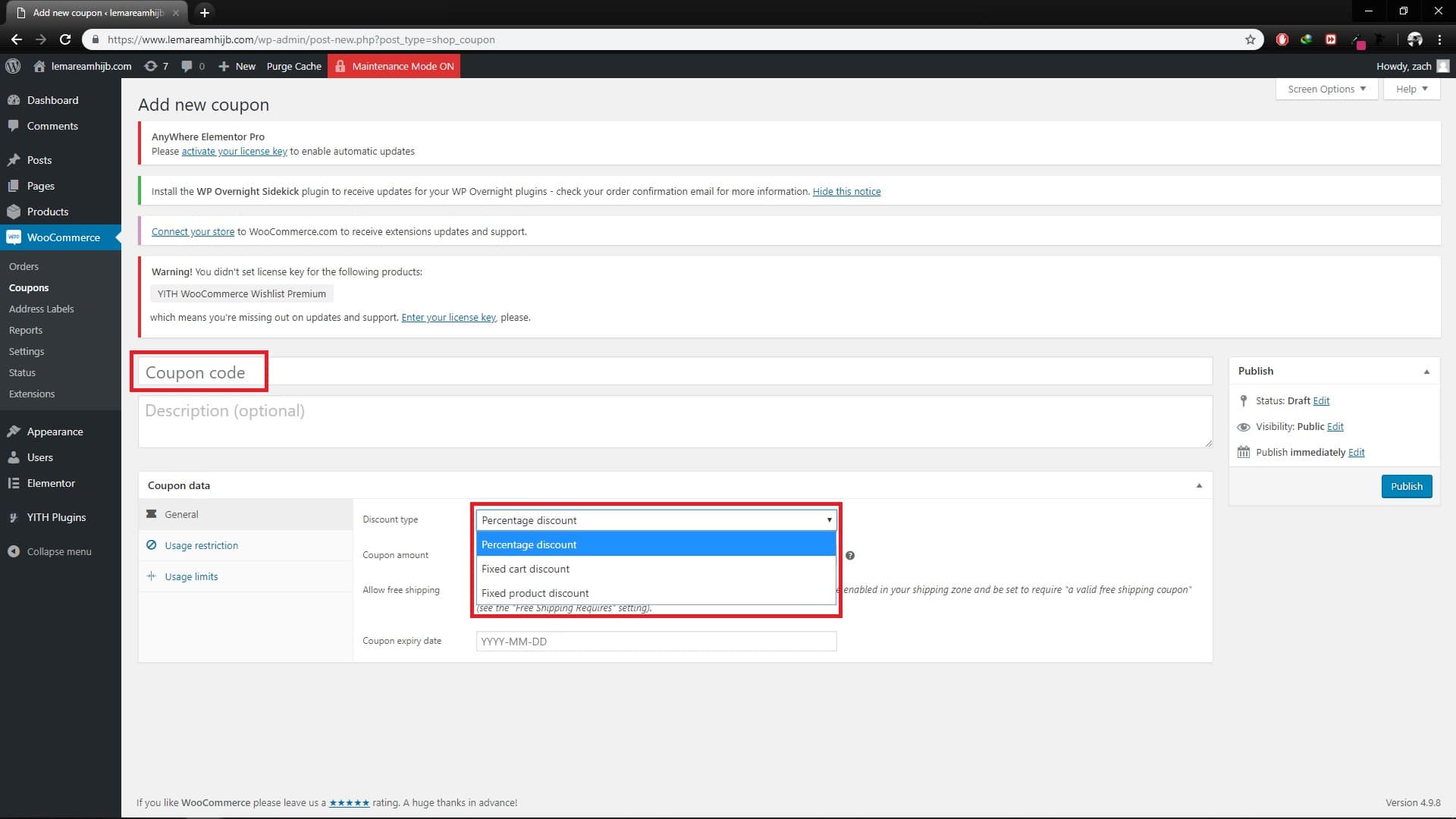Click Hide this notice link
1456x819 pixels.
846,191
